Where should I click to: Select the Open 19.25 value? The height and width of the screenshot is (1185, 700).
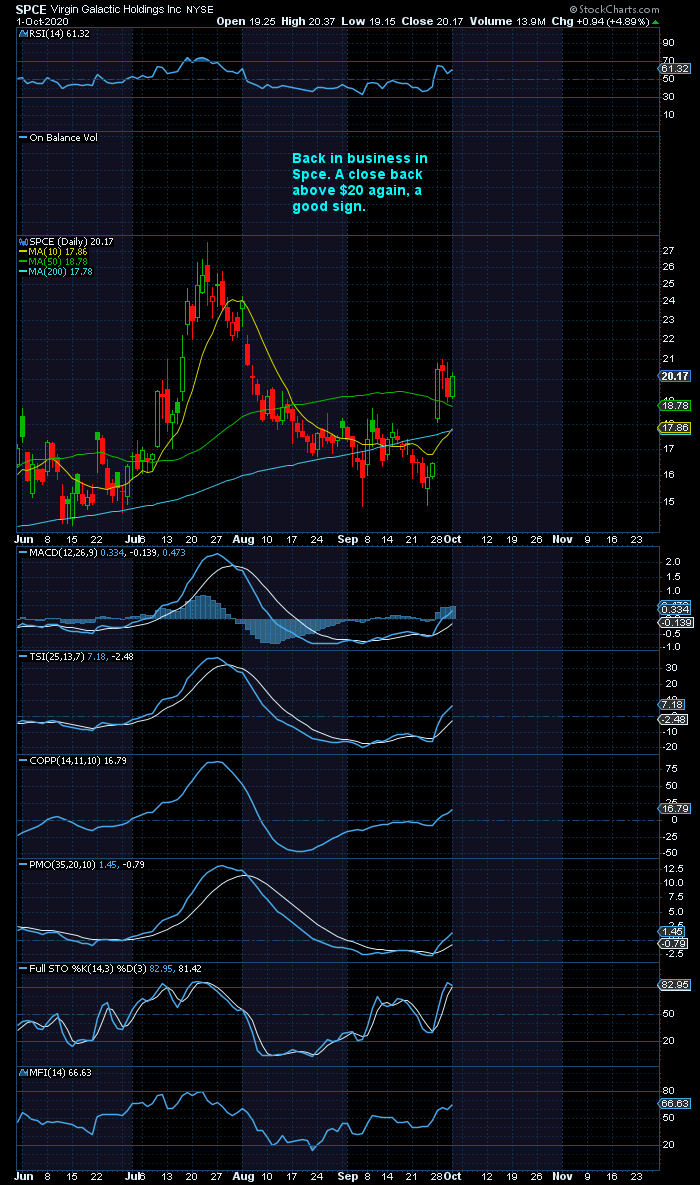click(x=246, y=21)
